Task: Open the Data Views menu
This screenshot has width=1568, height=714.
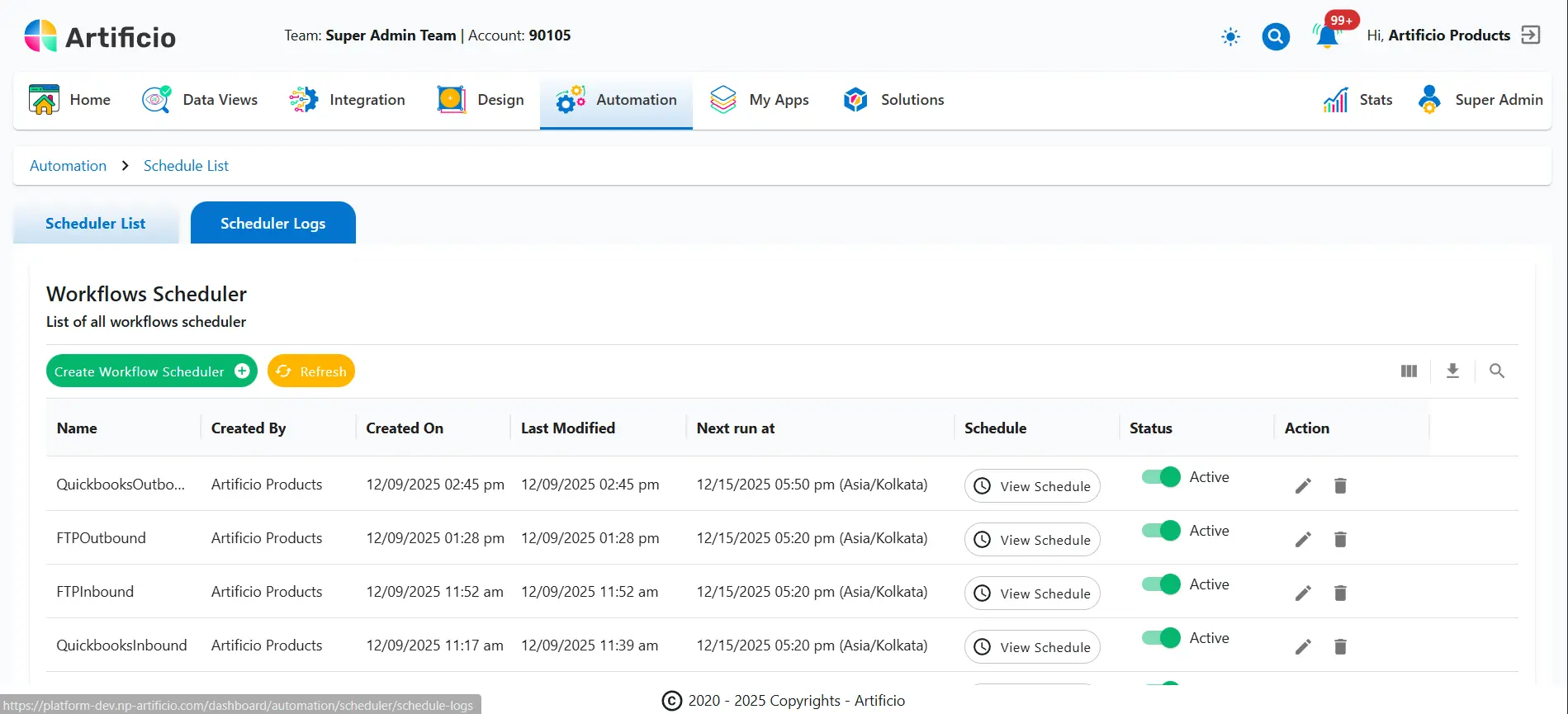Action: (x=200, y=100)
